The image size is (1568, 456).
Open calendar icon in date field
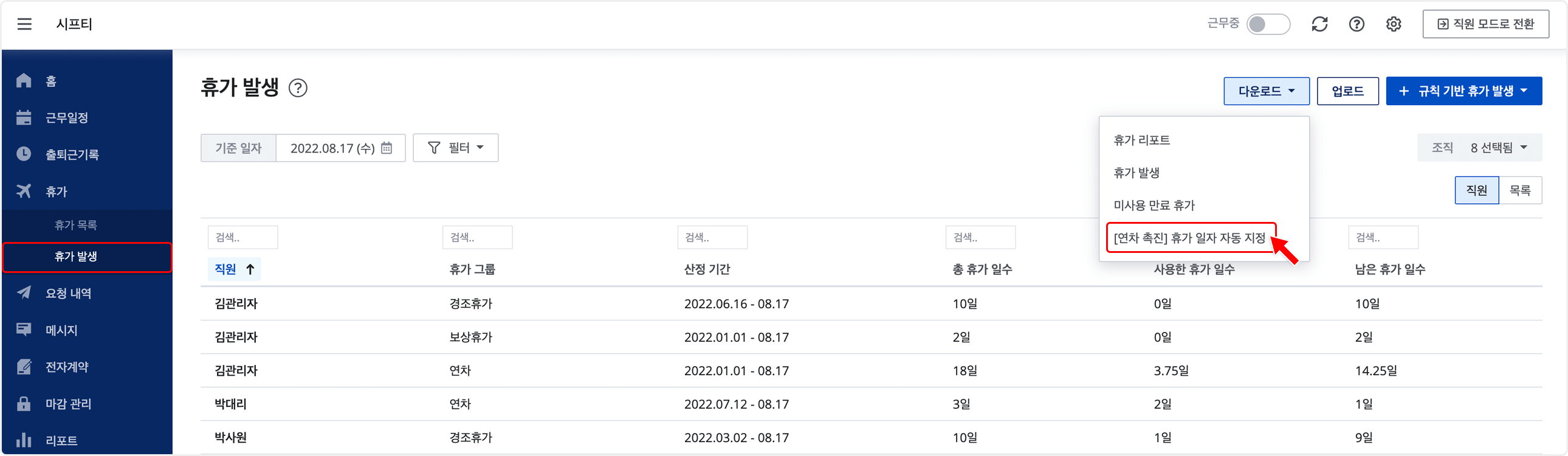click(x=387, y=148)
